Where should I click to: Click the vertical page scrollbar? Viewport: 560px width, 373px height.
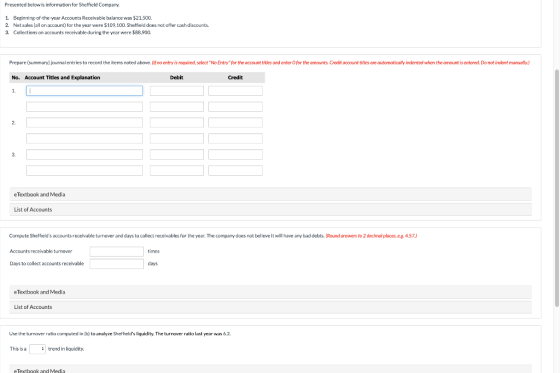[556, 188]
